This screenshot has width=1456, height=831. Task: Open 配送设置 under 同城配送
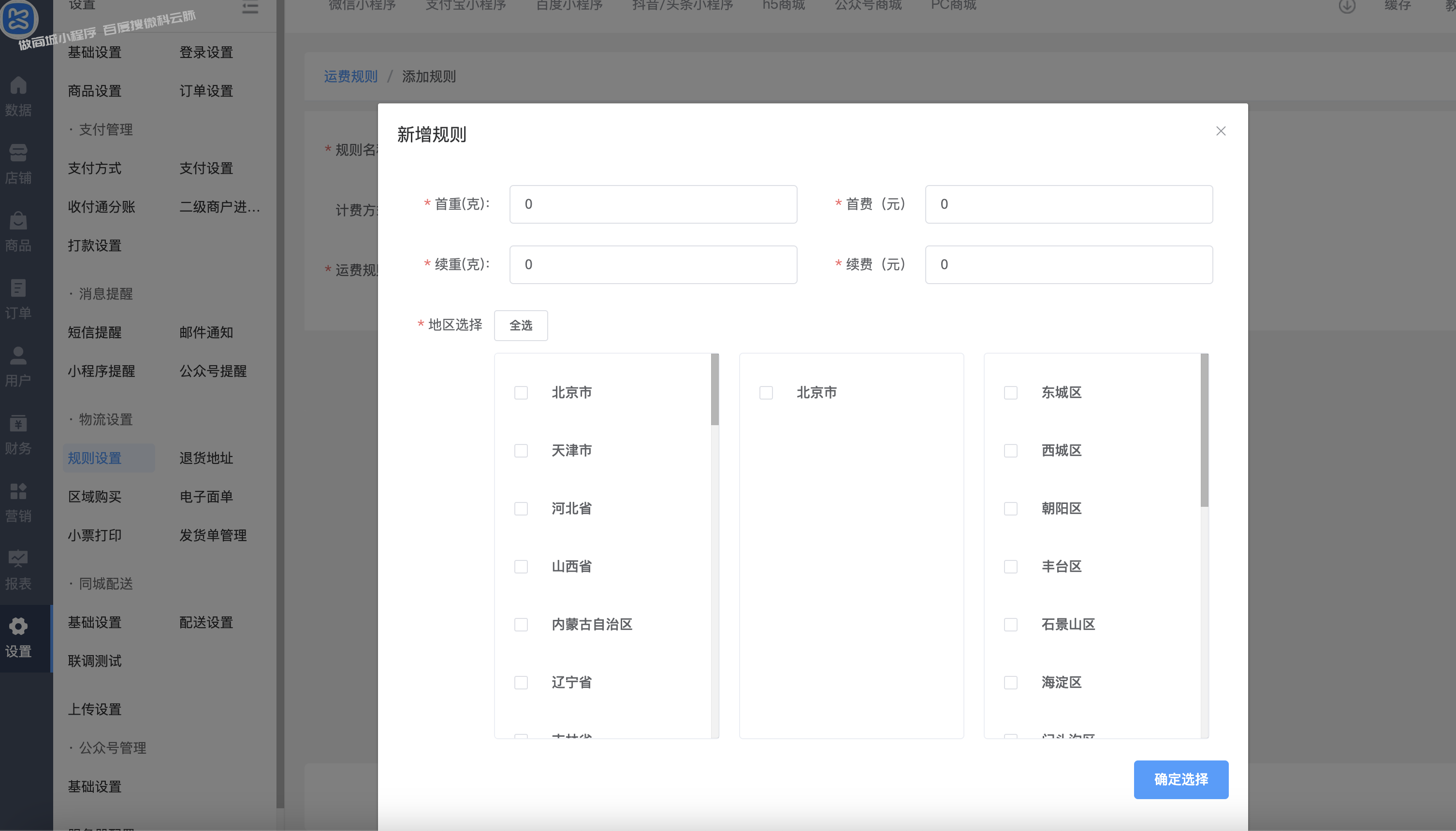(x=206, y=623)
